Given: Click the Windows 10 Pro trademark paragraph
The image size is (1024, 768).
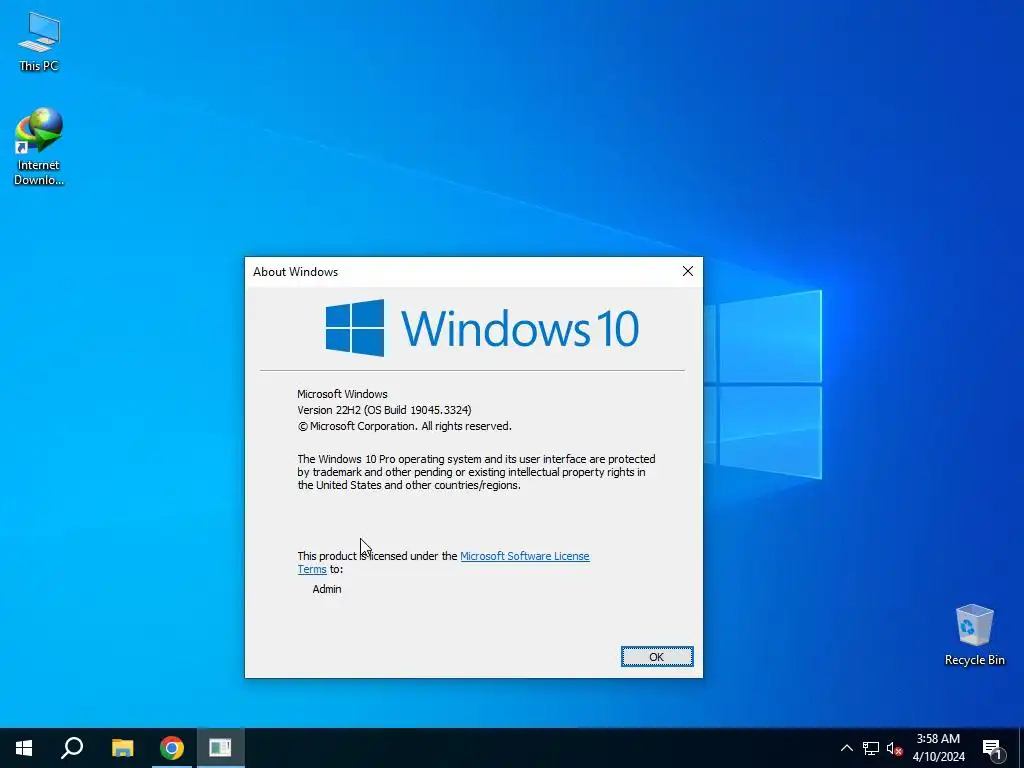Looking at the screenshot, I should (x=476, y=472).
